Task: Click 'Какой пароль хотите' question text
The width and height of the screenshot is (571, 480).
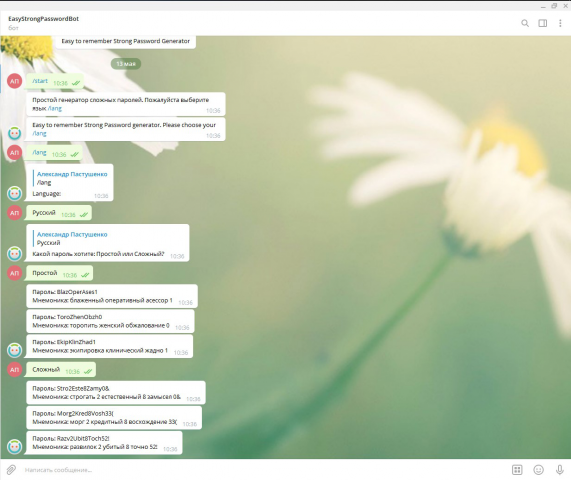Action: (x=98, y=254)
